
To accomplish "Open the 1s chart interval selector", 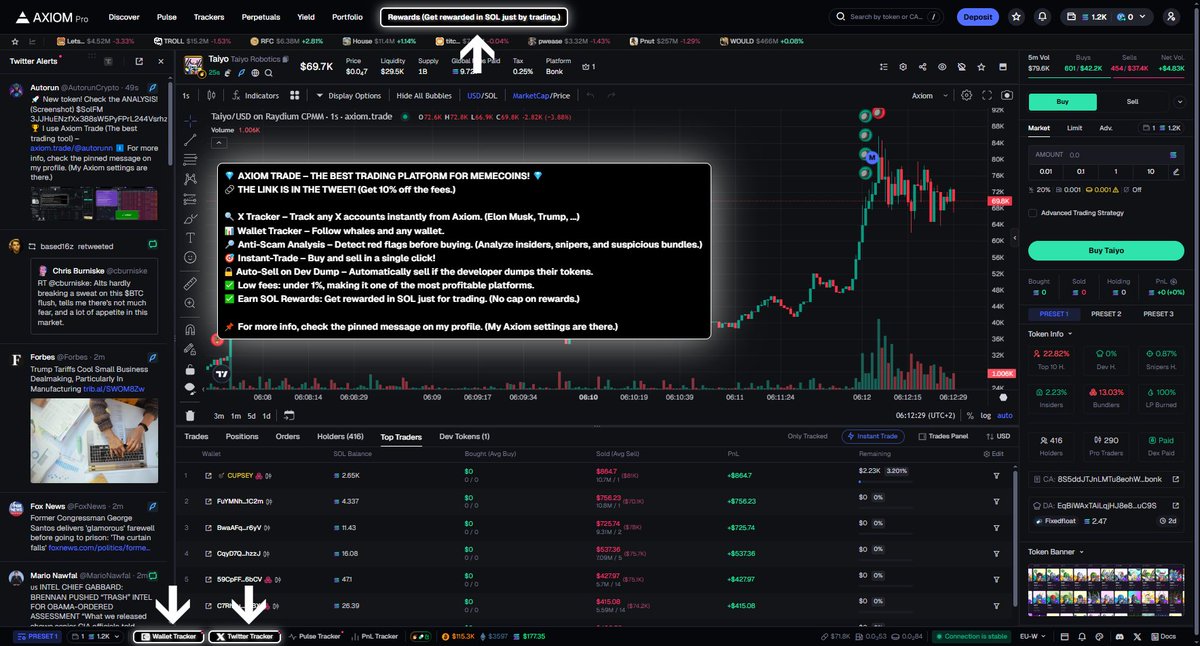I will (x=186, y=96).
